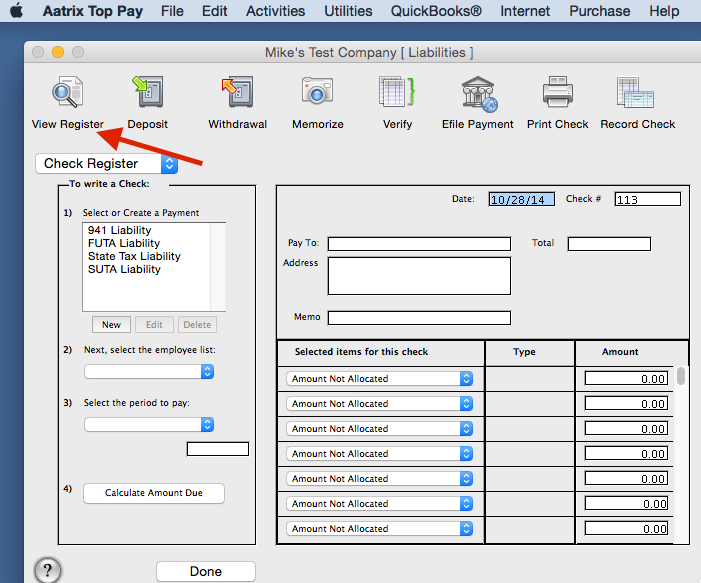The width and height of the screenshot is (701, 583).
Task: Open third Amount Not Allocated dropdown
Action: [379, 429]
